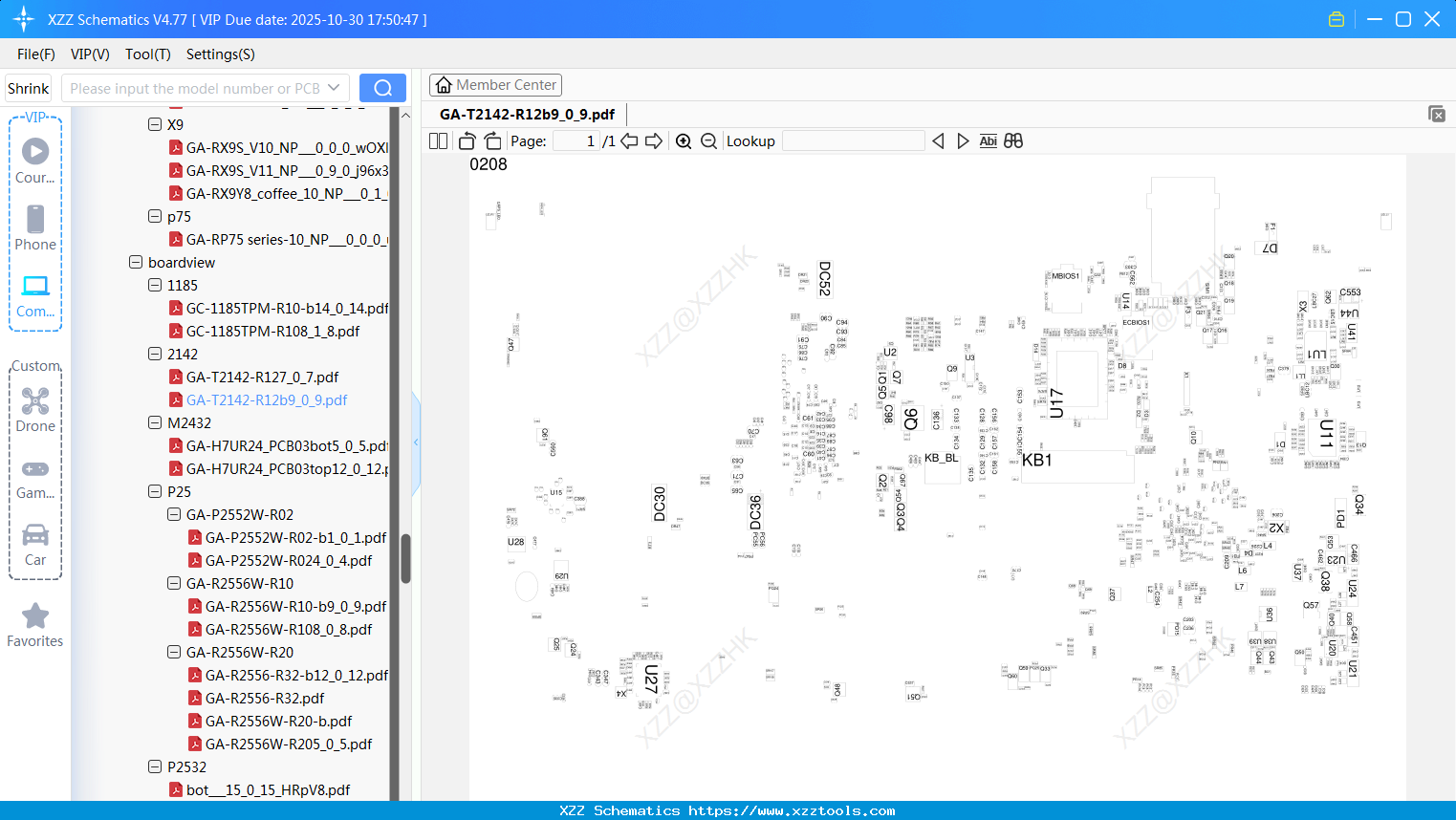
Task: Select the Computer category
Action: tap(35, 295)
